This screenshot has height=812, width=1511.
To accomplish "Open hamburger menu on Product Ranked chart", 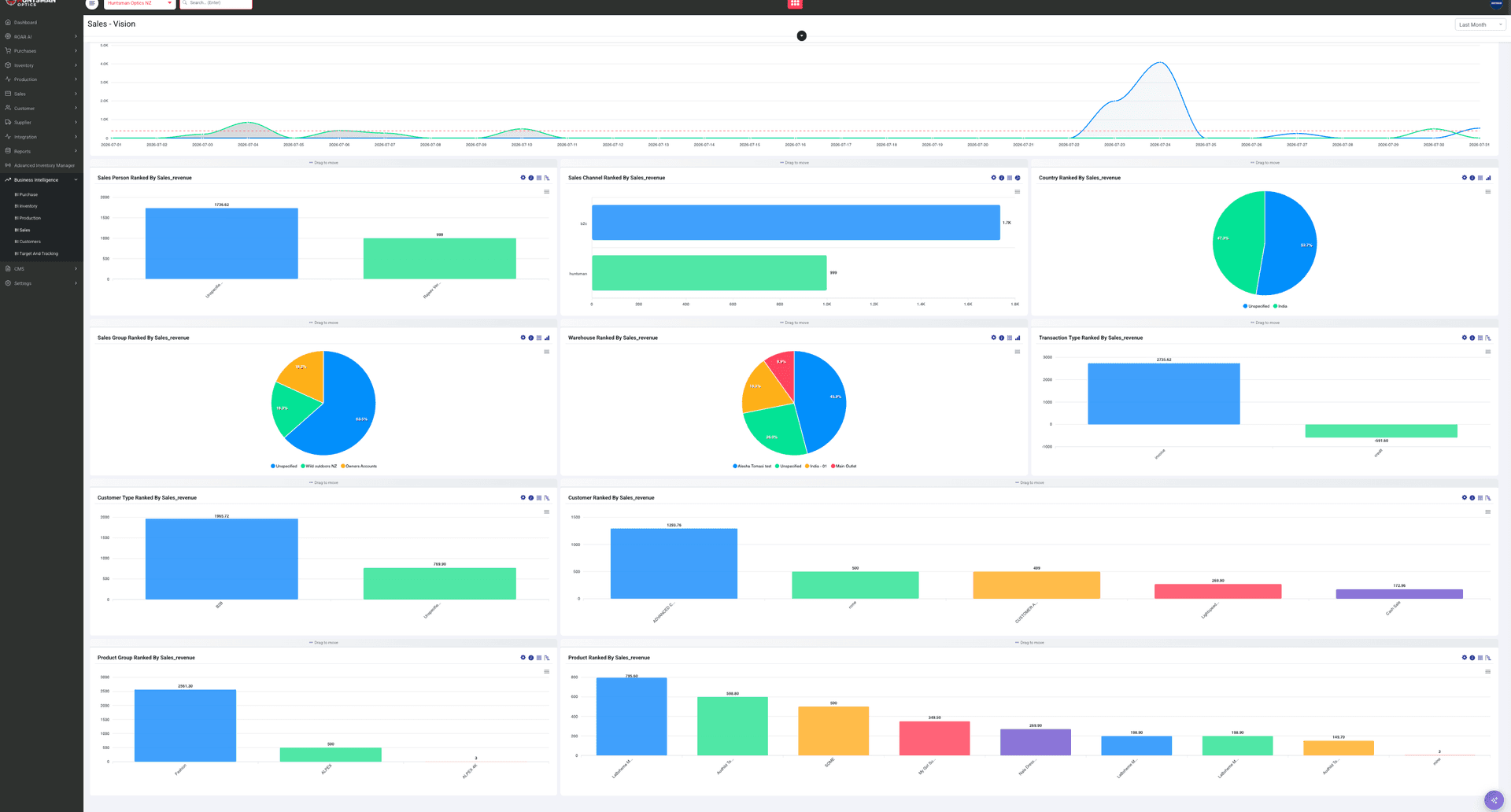I will click(1488, 672).
